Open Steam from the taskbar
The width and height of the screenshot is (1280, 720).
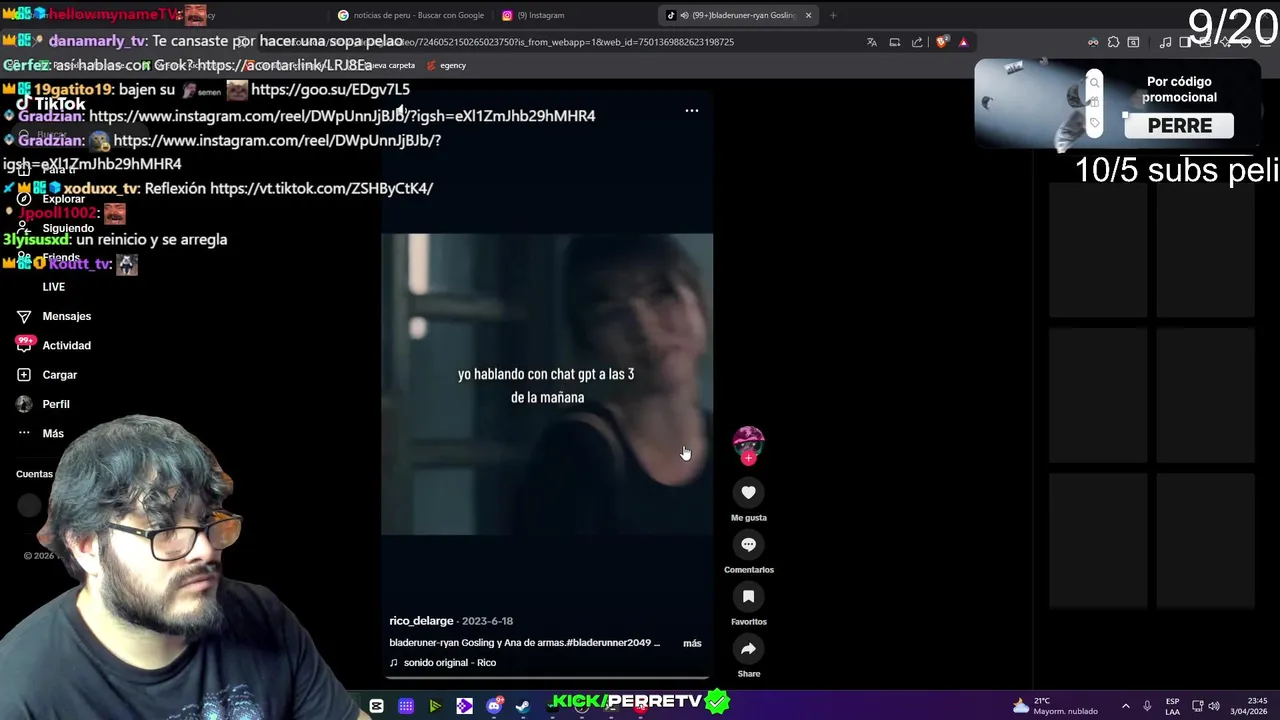pyautogui.click(x=522, y=706)
